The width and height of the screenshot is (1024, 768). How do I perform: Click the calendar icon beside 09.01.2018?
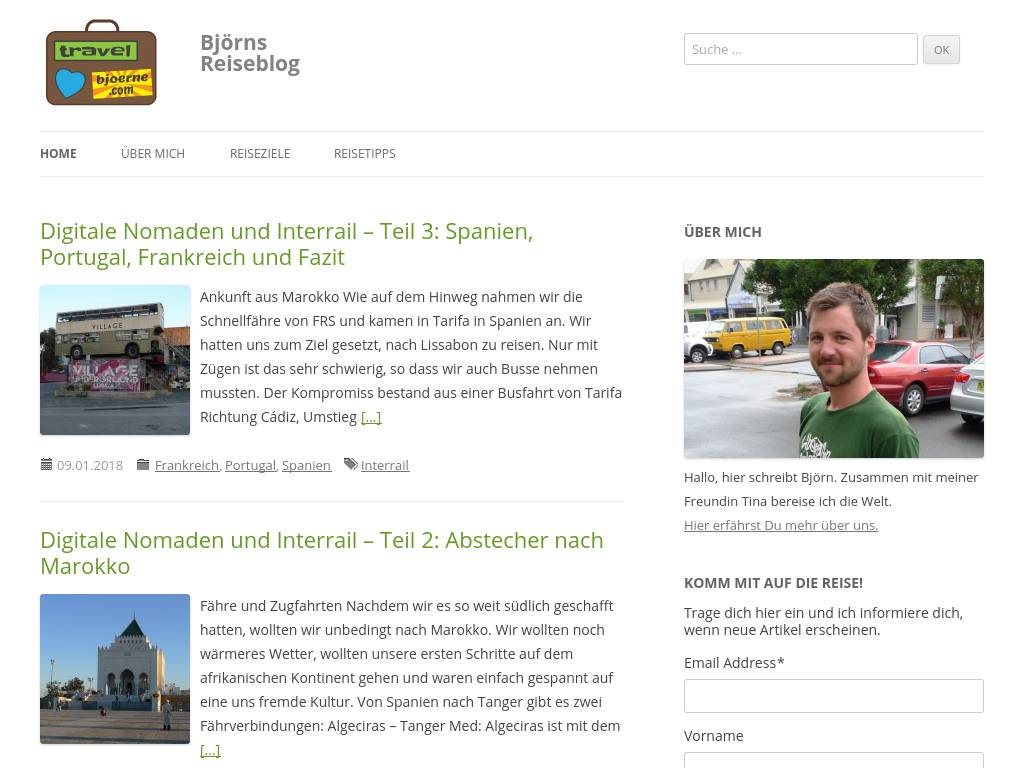point(46,464)
